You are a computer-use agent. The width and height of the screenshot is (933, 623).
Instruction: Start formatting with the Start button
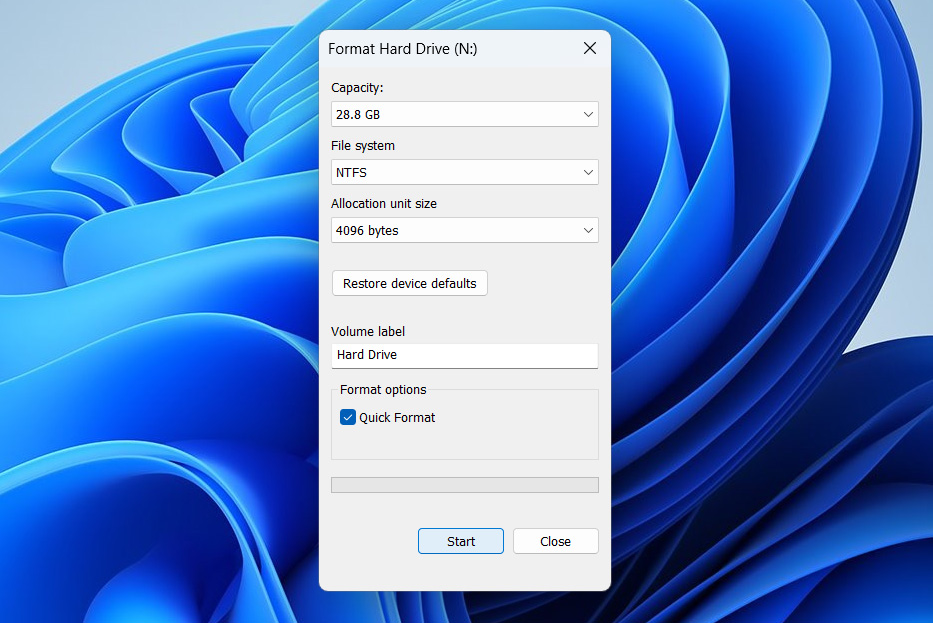pos(461,541)
